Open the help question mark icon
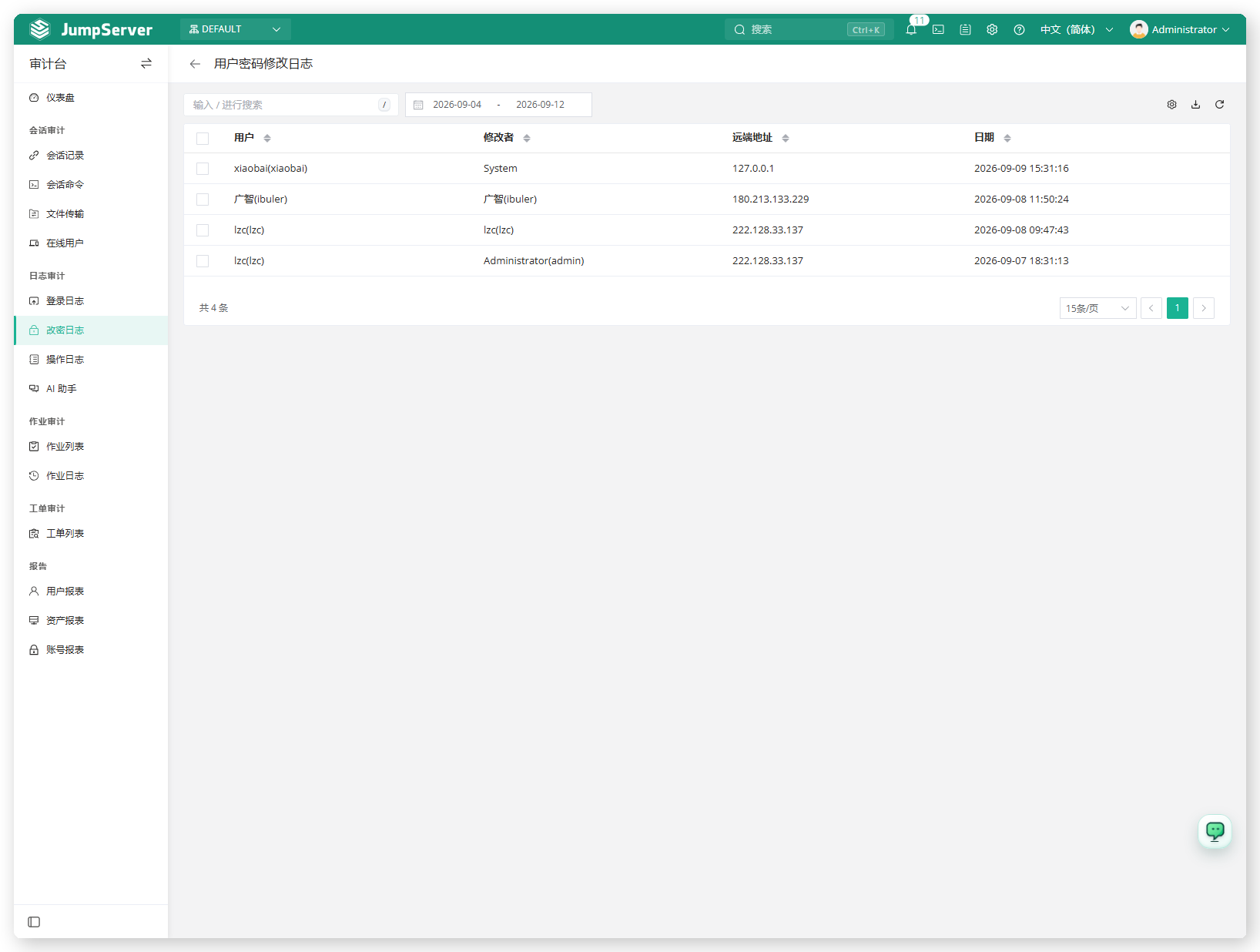Screen dimensions: 1260x952 coord(1019,29)
